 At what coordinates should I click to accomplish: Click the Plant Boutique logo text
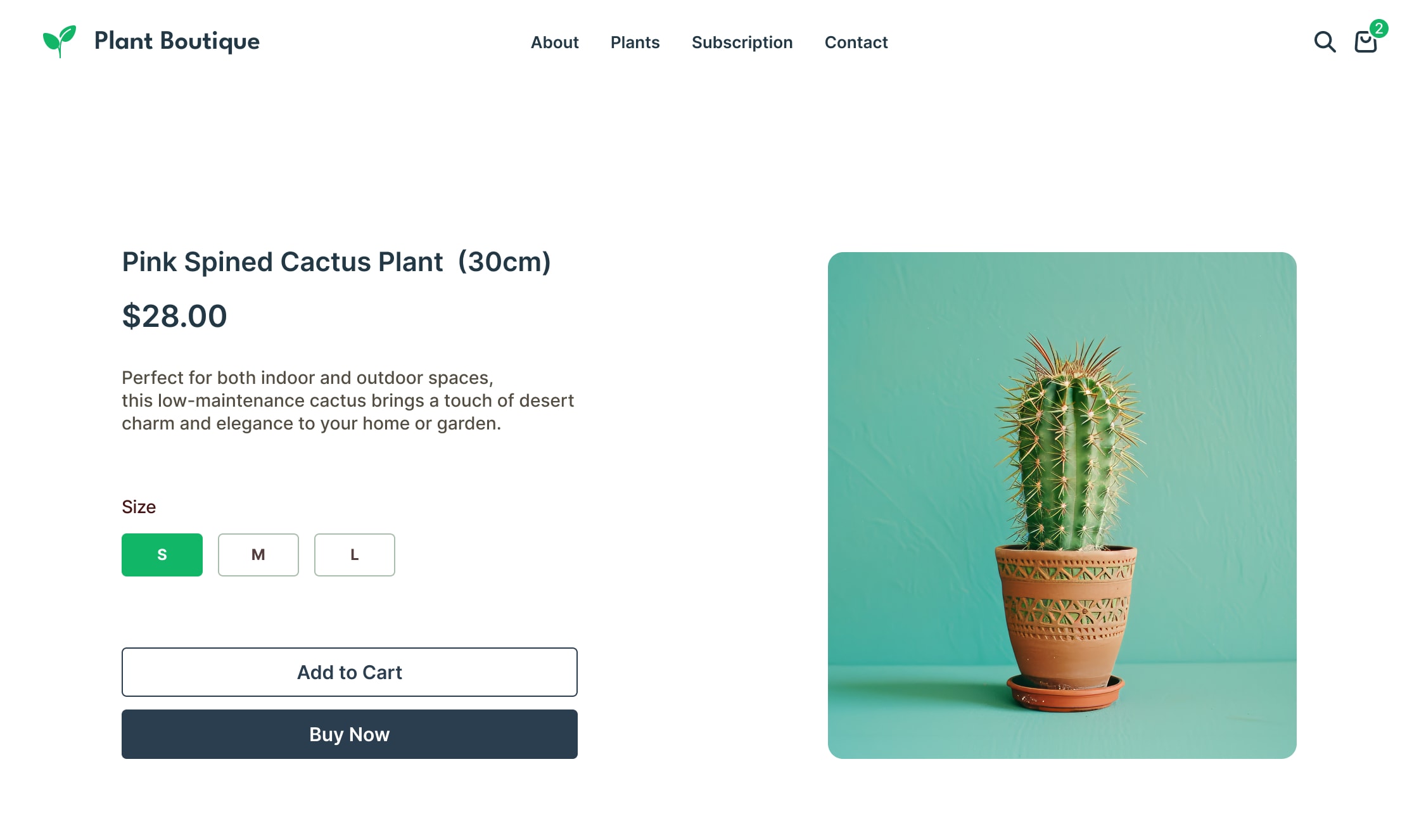coord(176,41)
